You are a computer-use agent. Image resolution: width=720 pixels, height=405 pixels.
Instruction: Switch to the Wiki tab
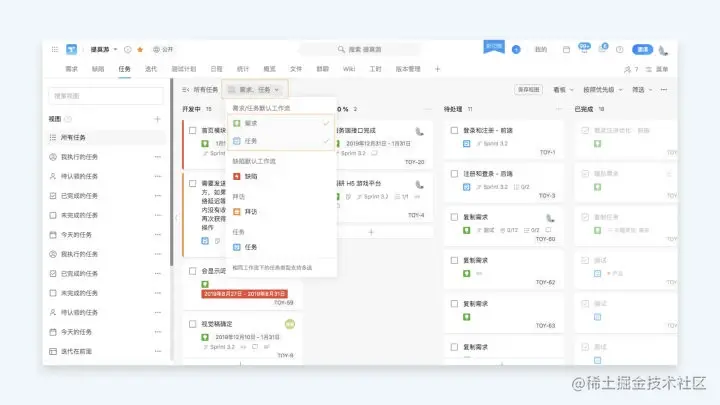[x=349, y=69]
